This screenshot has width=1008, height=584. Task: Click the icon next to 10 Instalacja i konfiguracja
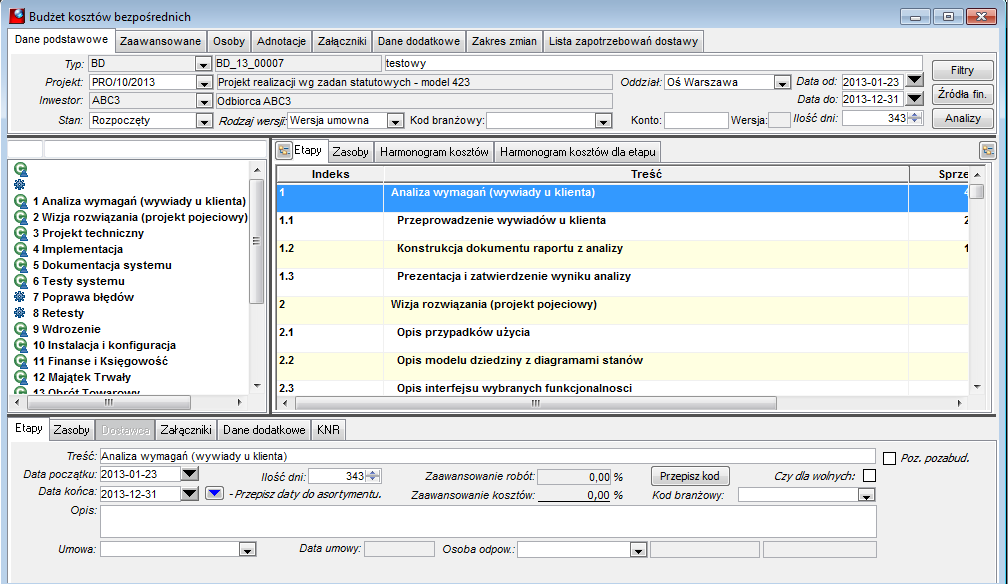tap(21, 345)
